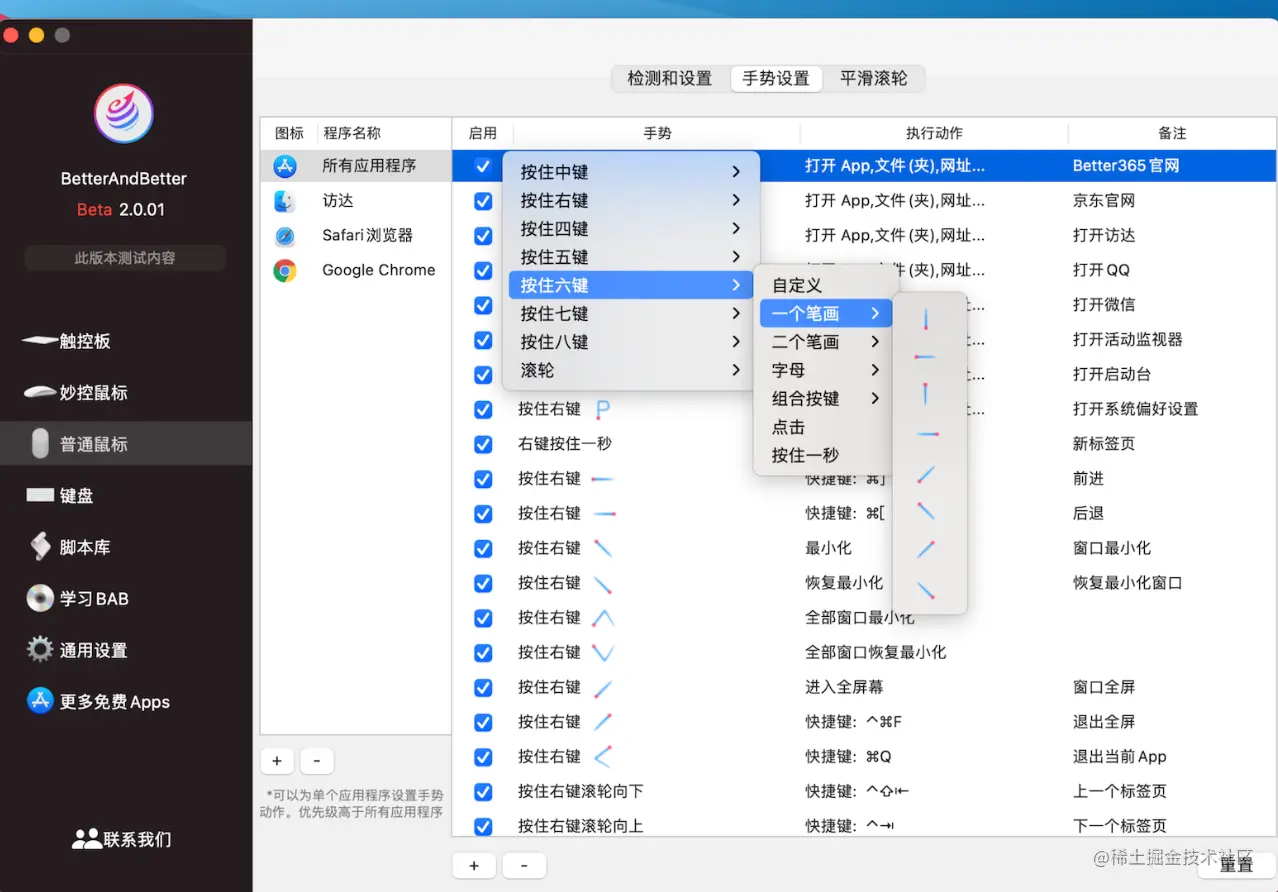Select the diagonal stroke with lower-left red dot
Viewport: 1278px width, 892px height.
pos(927,474)
